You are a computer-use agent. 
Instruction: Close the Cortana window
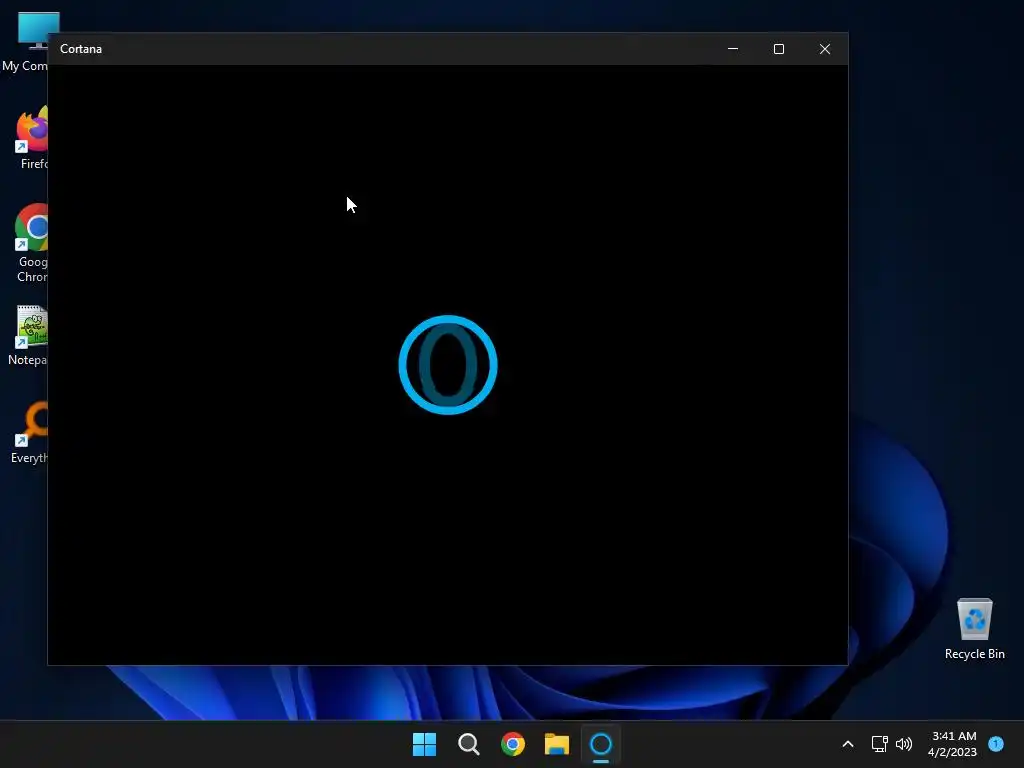[825, 49]
